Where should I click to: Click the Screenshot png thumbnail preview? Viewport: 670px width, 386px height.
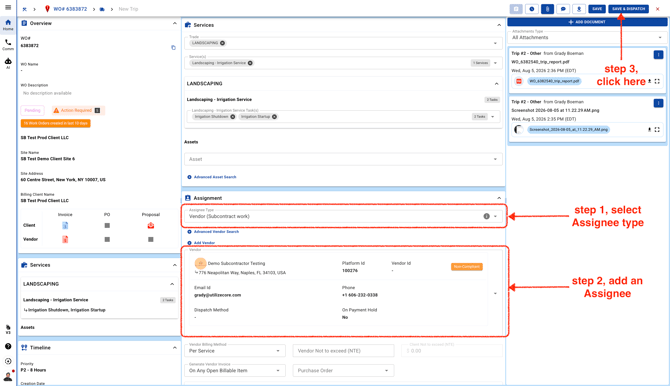point(519,130)
